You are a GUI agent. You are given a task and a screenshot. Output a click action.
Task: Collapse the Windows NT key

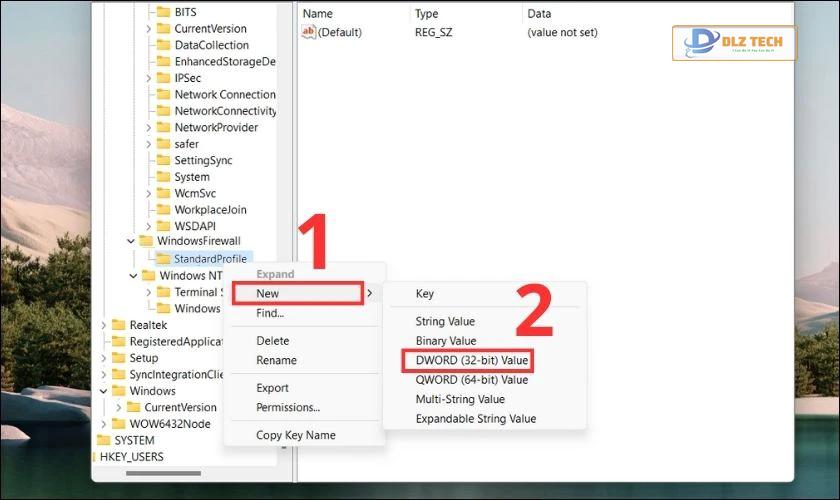click(133, 276)
